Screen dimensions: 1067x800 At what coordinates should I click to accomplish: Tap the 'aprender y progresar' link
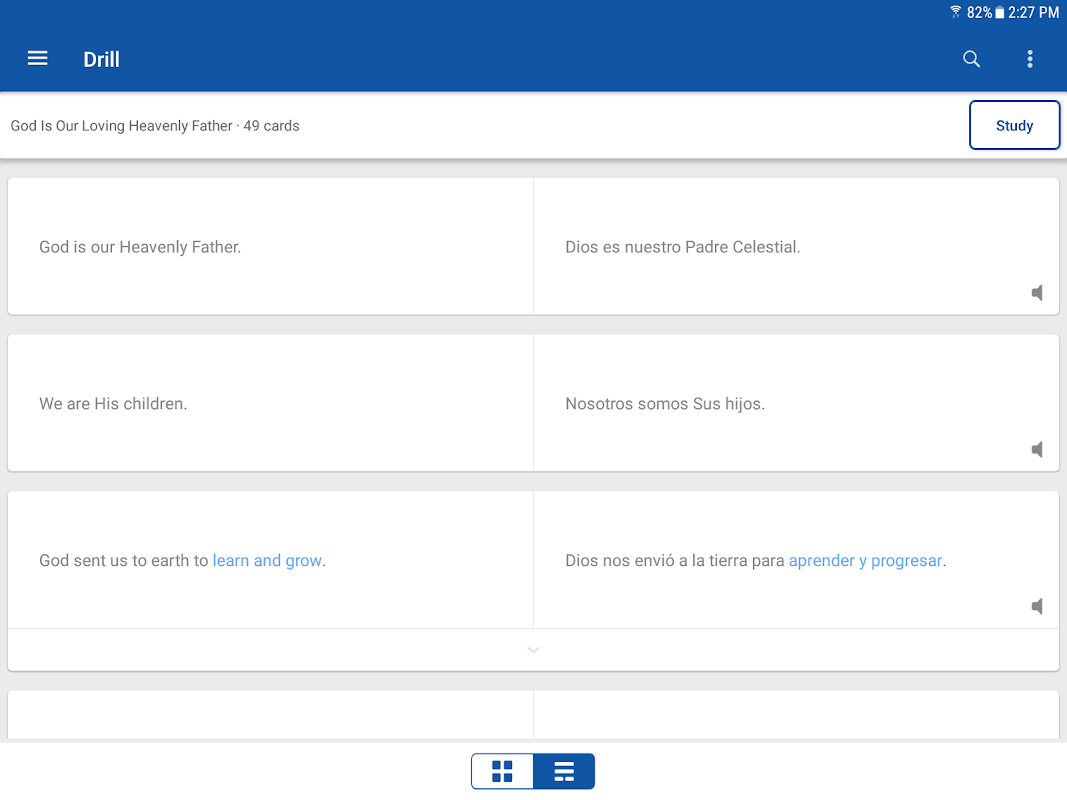coord(865,561)
